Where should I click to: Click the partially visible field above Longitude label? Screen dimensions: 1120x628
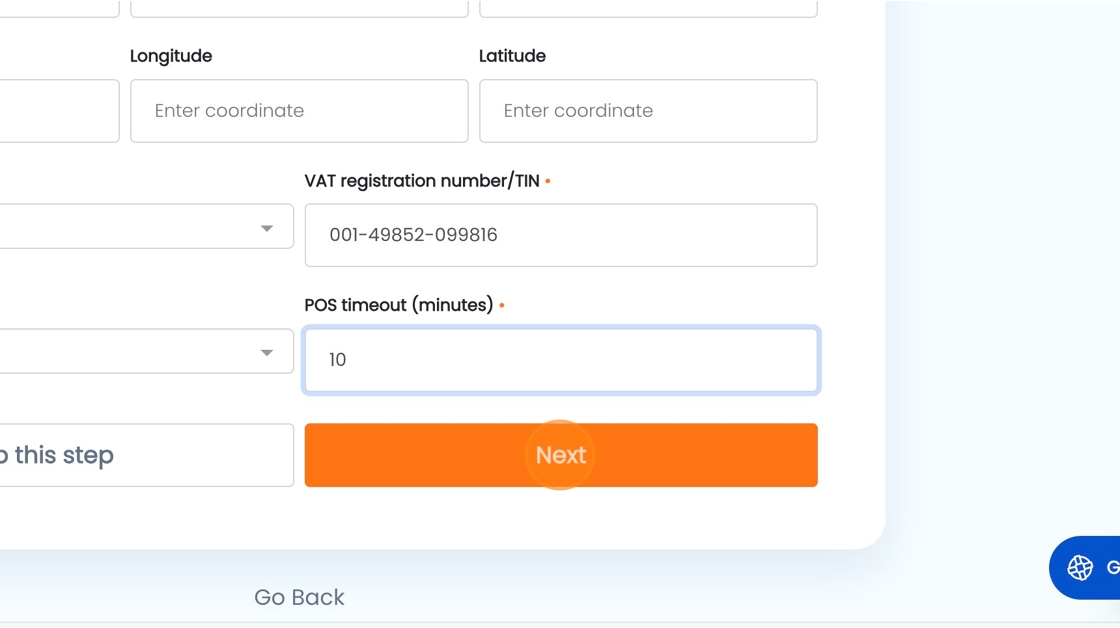[x=299, y=9]
